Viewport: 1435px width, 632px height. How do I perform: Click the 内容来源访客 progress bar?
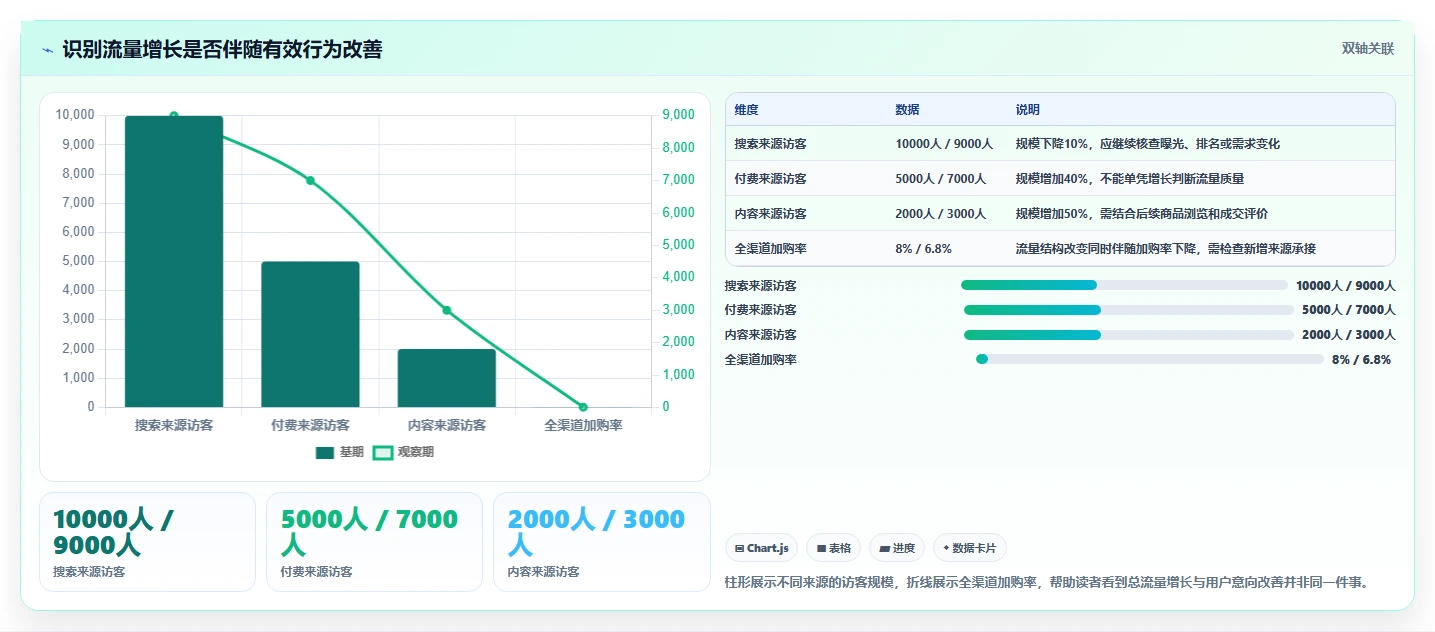(1129, 335)
